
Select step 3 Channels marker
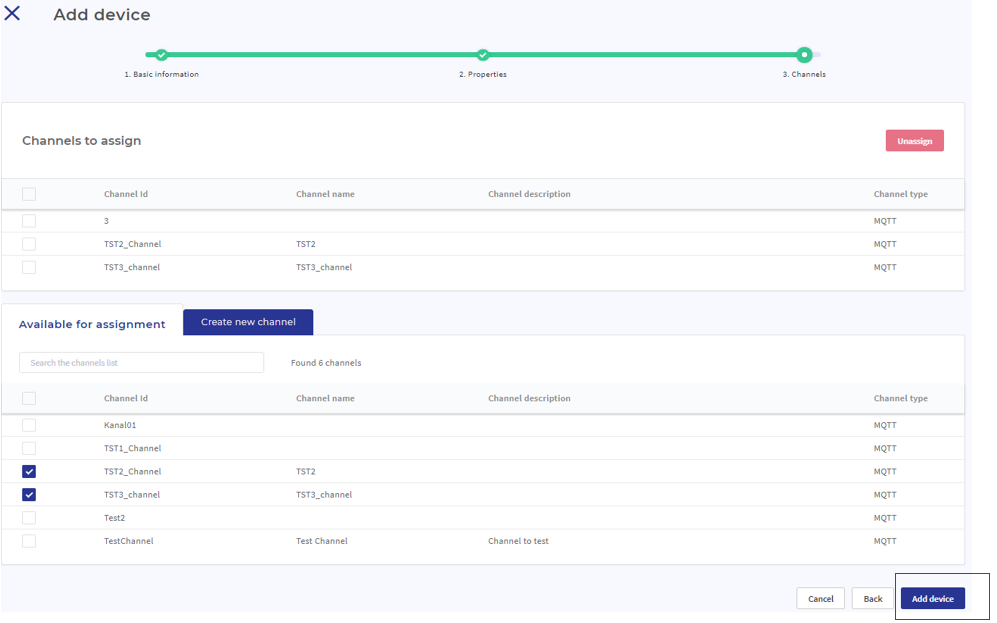(x=804, y=55)
